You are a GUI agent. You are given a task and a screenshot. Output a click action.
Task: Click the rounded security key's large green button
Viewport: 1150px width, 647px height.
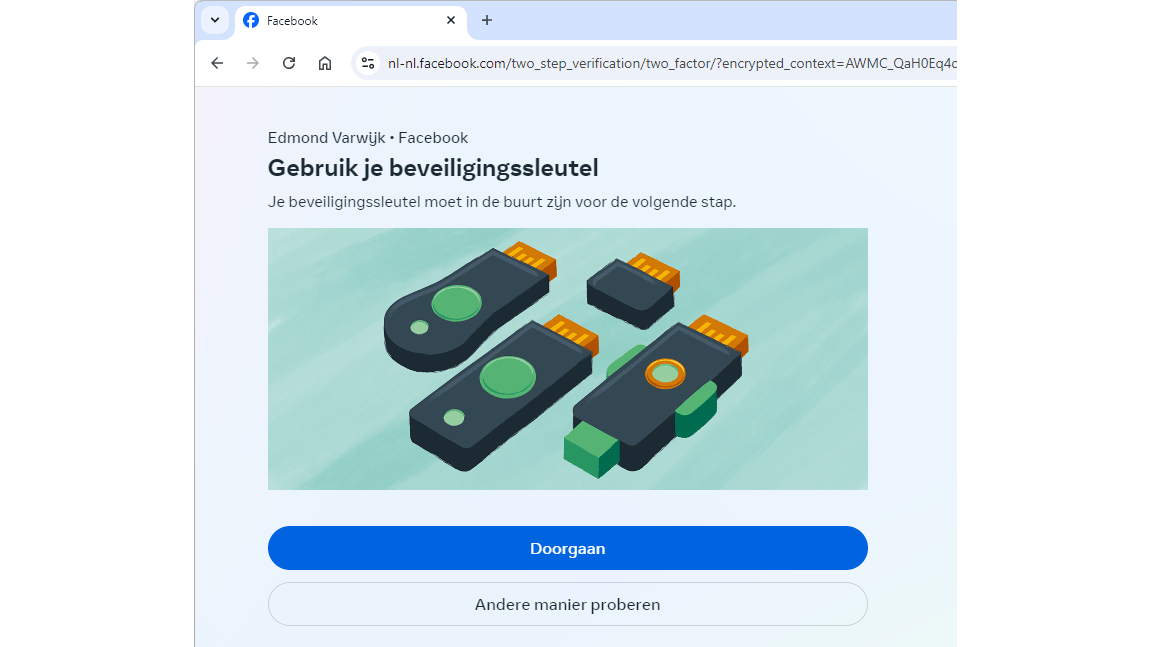click(456, 303)
